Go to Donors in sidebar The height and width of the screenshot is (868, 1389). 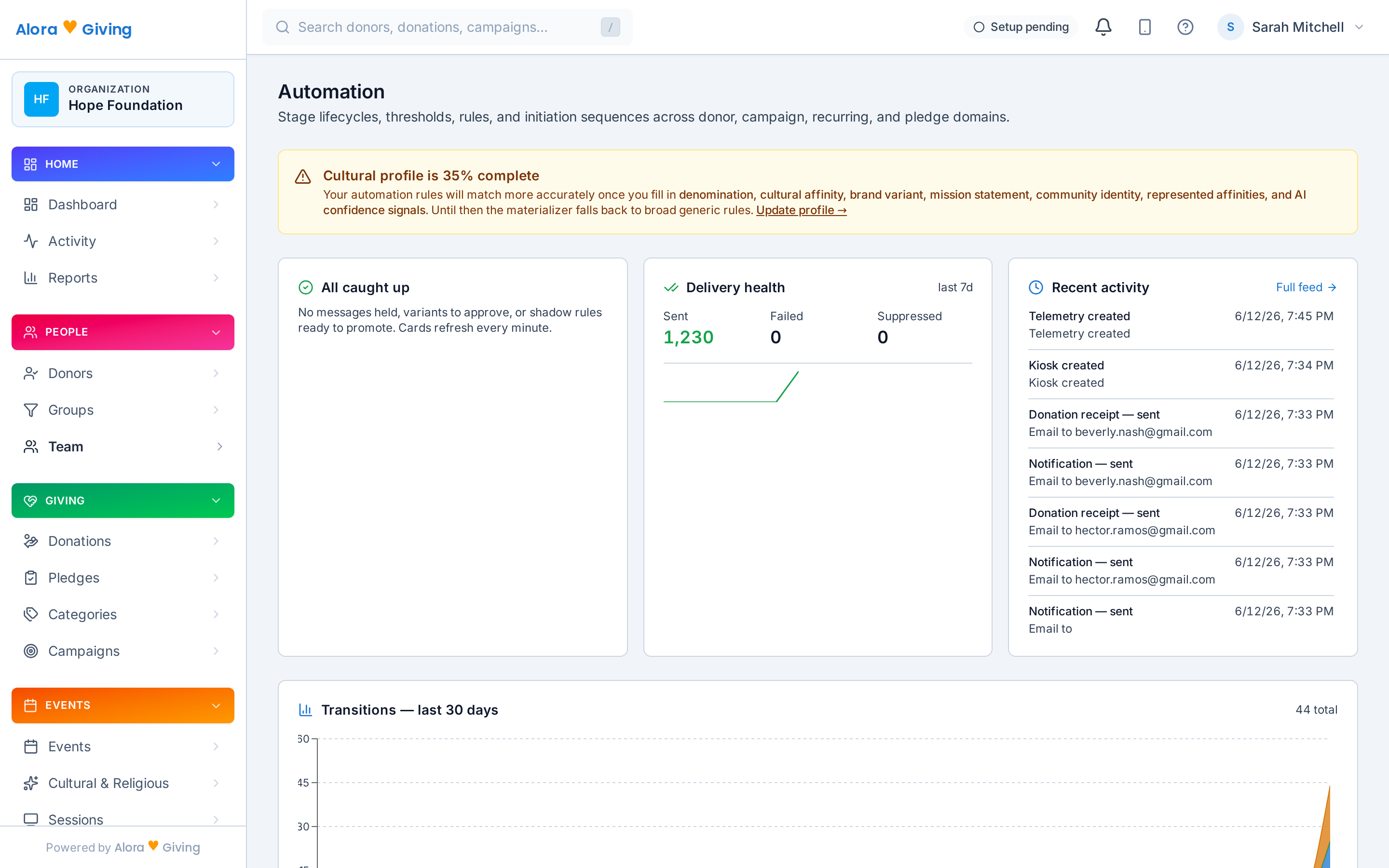[123, 373]
